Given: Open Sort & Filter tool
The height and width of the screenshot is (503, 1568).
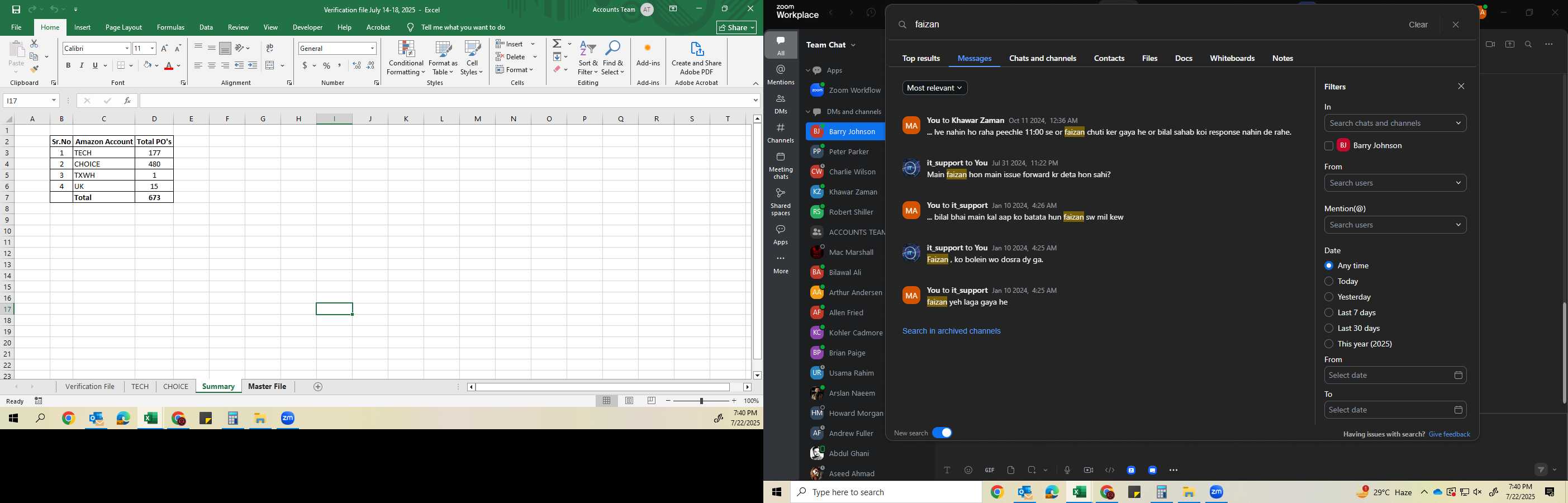Looking at the screenshot, I should [588, 58].
